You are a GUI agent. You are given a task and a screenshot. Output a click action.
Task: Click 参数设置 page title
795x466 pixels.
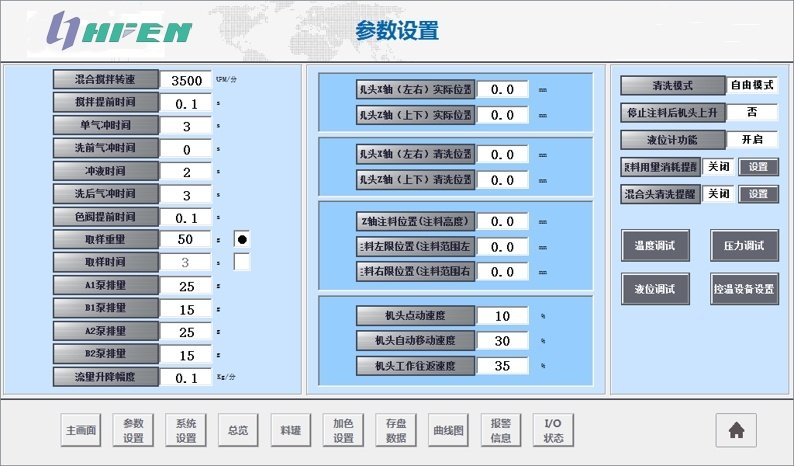pyautogui.click(x=397, y=30)
